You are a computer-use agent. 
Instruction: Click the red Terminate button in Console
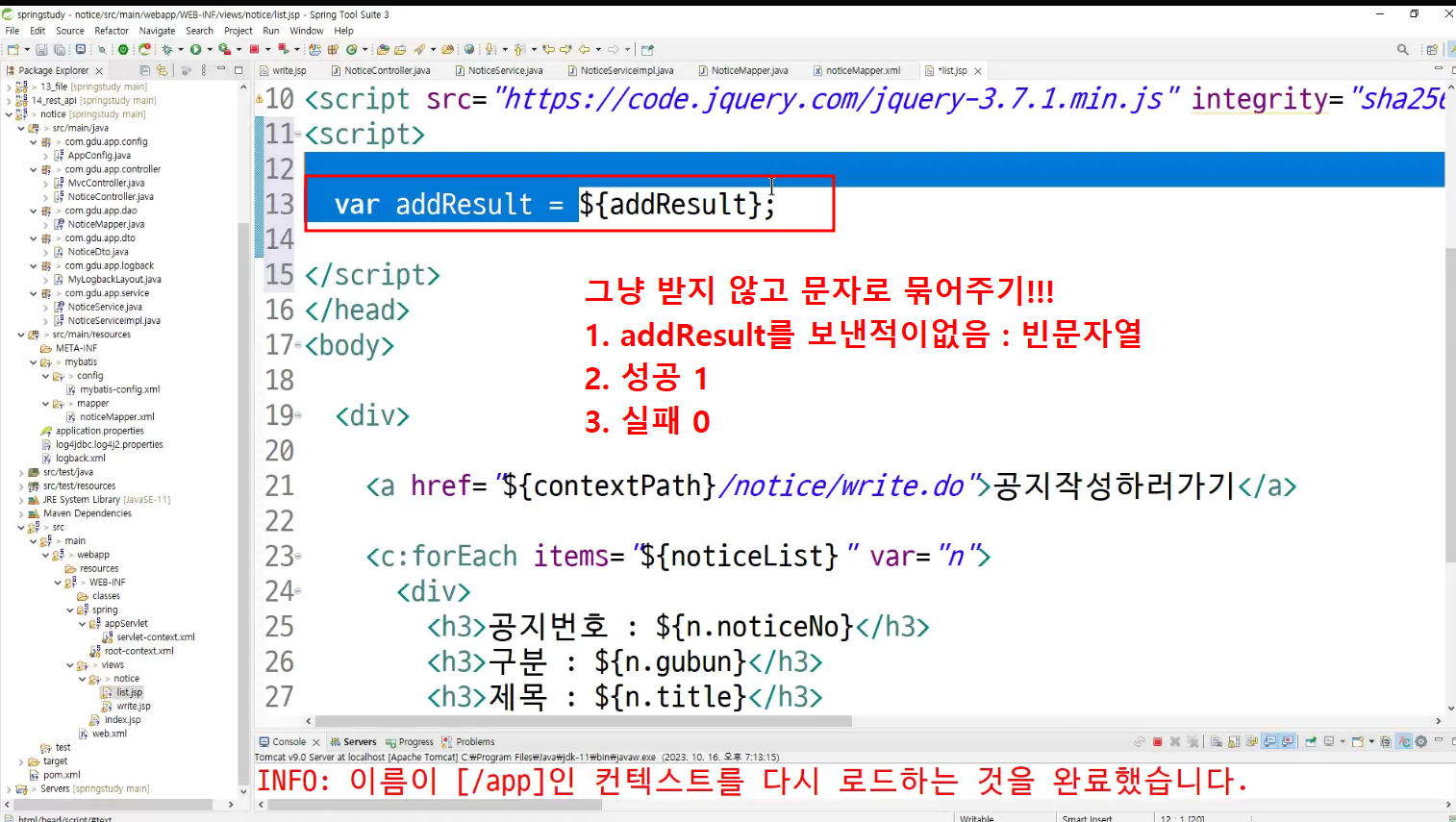[1158, 742]
